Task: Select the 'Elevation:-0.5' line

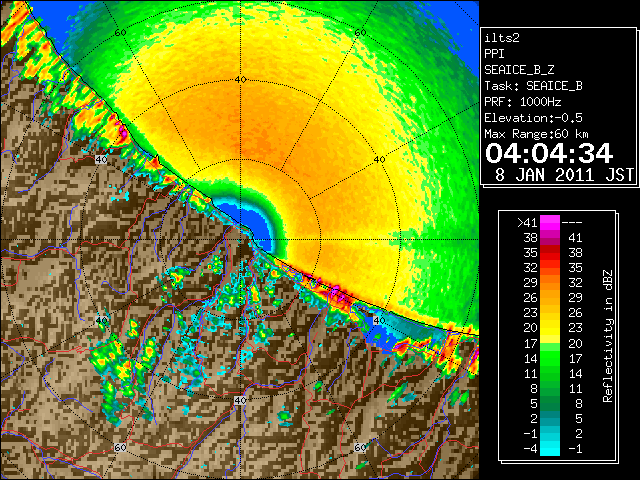Action: 533,118
